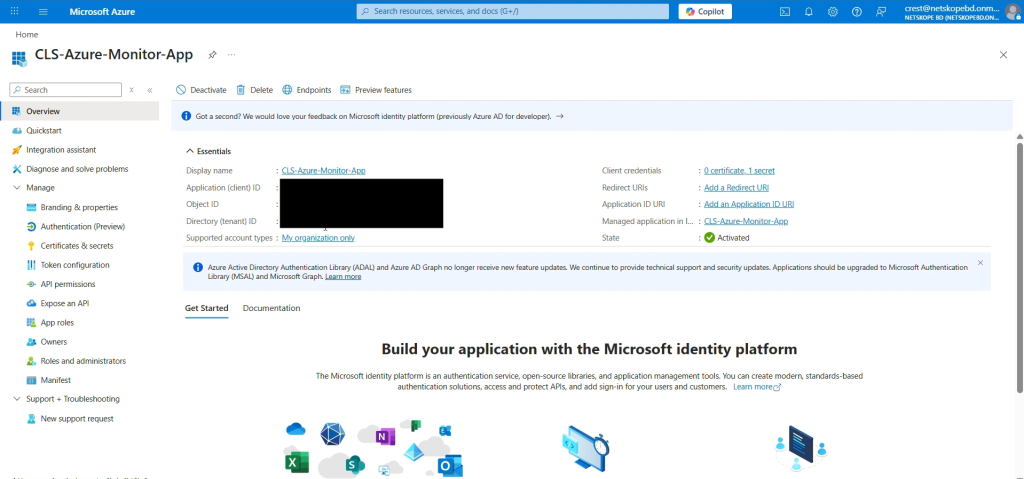1024x479 pixels.
Task: Click the feedback banner arrow
Action: [560, 116]
